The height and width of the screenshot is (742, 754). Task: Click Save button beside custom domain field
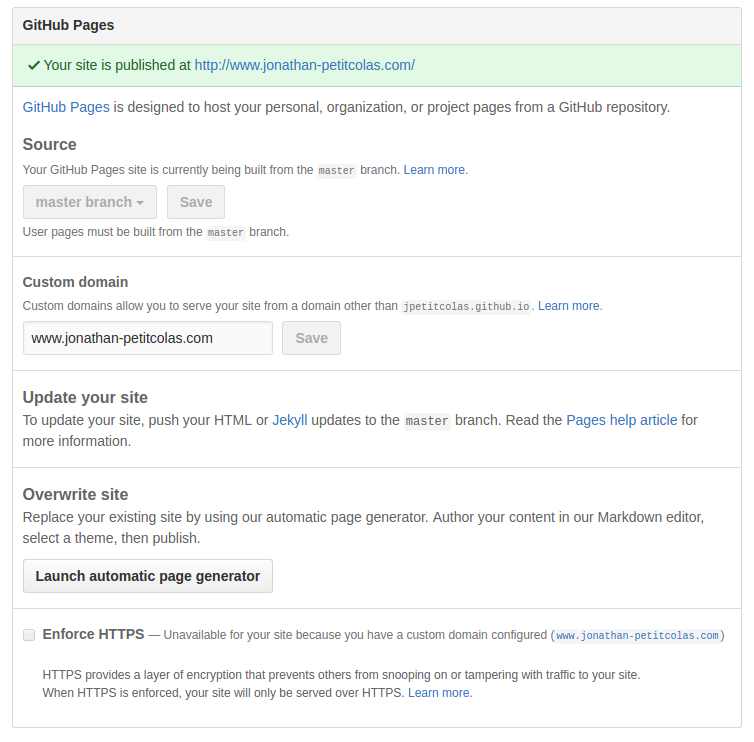point(311,338)
